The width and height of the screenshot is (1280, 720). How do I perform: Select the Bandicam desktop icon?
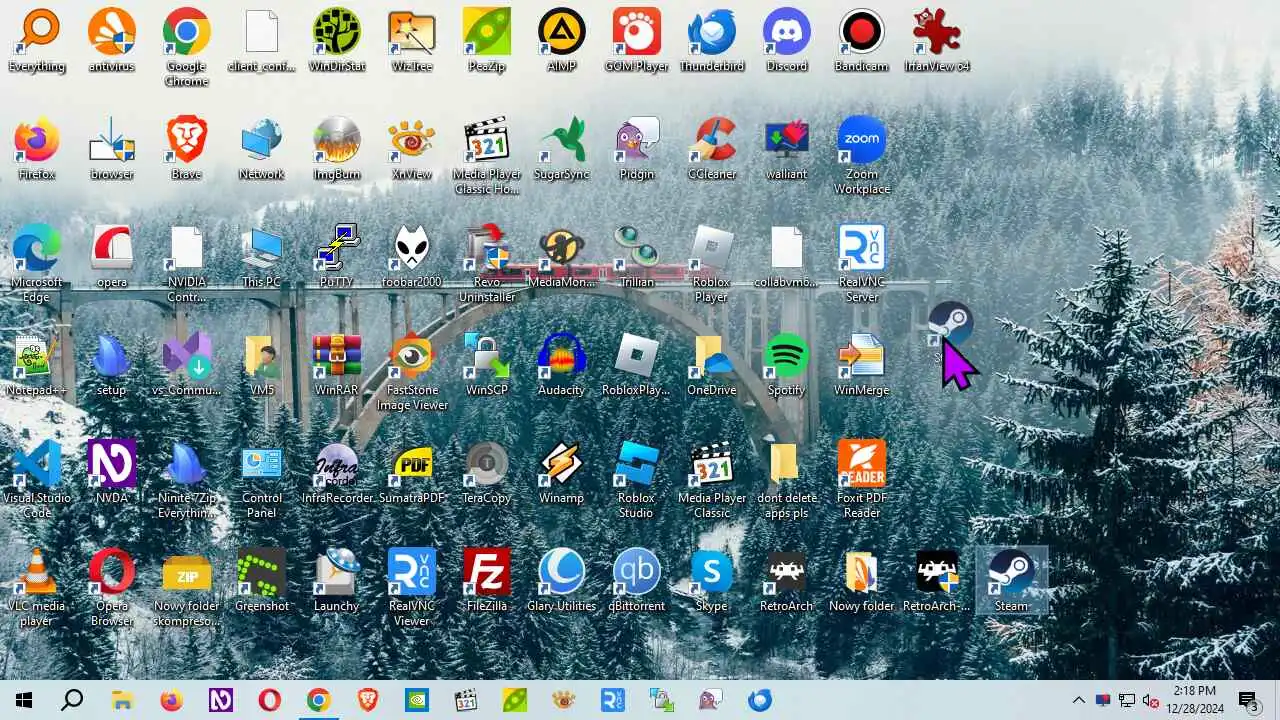coord(862,40)
